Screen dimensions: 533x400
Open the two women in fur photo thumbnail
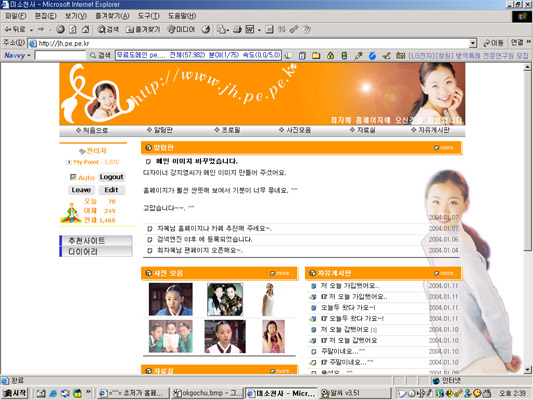pyautogui.click(x=225, y=299)
